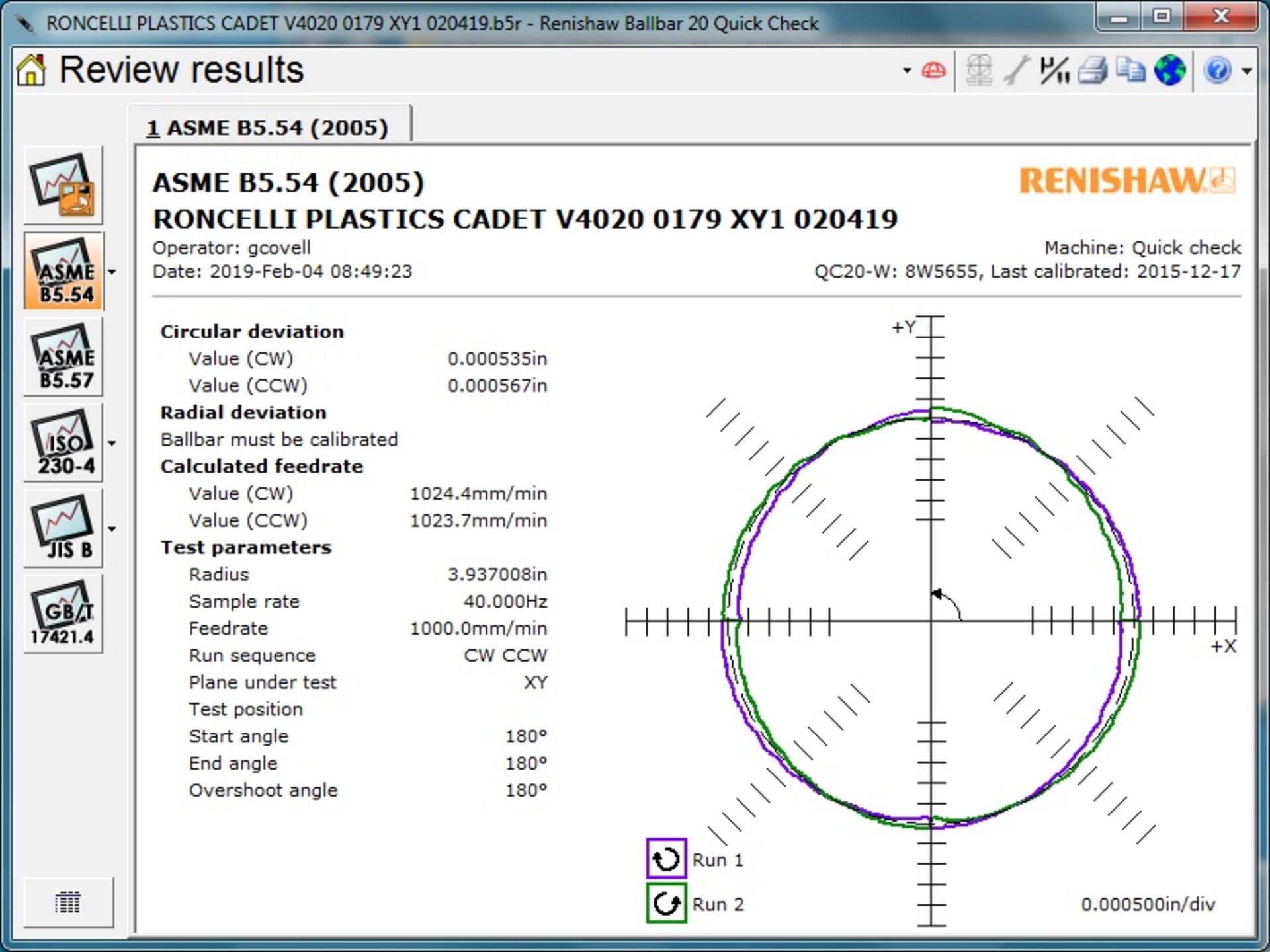Close the Ballbar 20 window
Image resolution: width=1270 pixels, height=952 pixels.
click(1220, 18)
